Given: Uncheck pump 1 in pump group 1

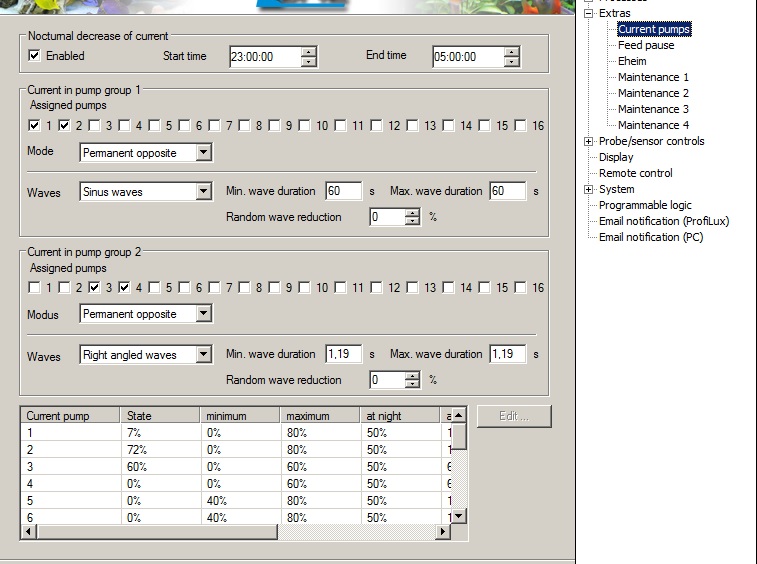Looking at the screenshot, I should (x=35, y=125).
